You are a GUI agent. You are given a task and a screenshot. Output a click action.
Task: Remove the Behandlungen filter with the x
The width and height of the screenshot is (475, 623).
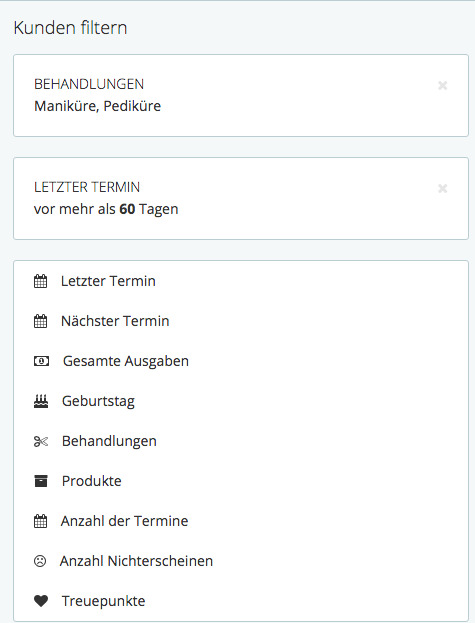[442, 85]
